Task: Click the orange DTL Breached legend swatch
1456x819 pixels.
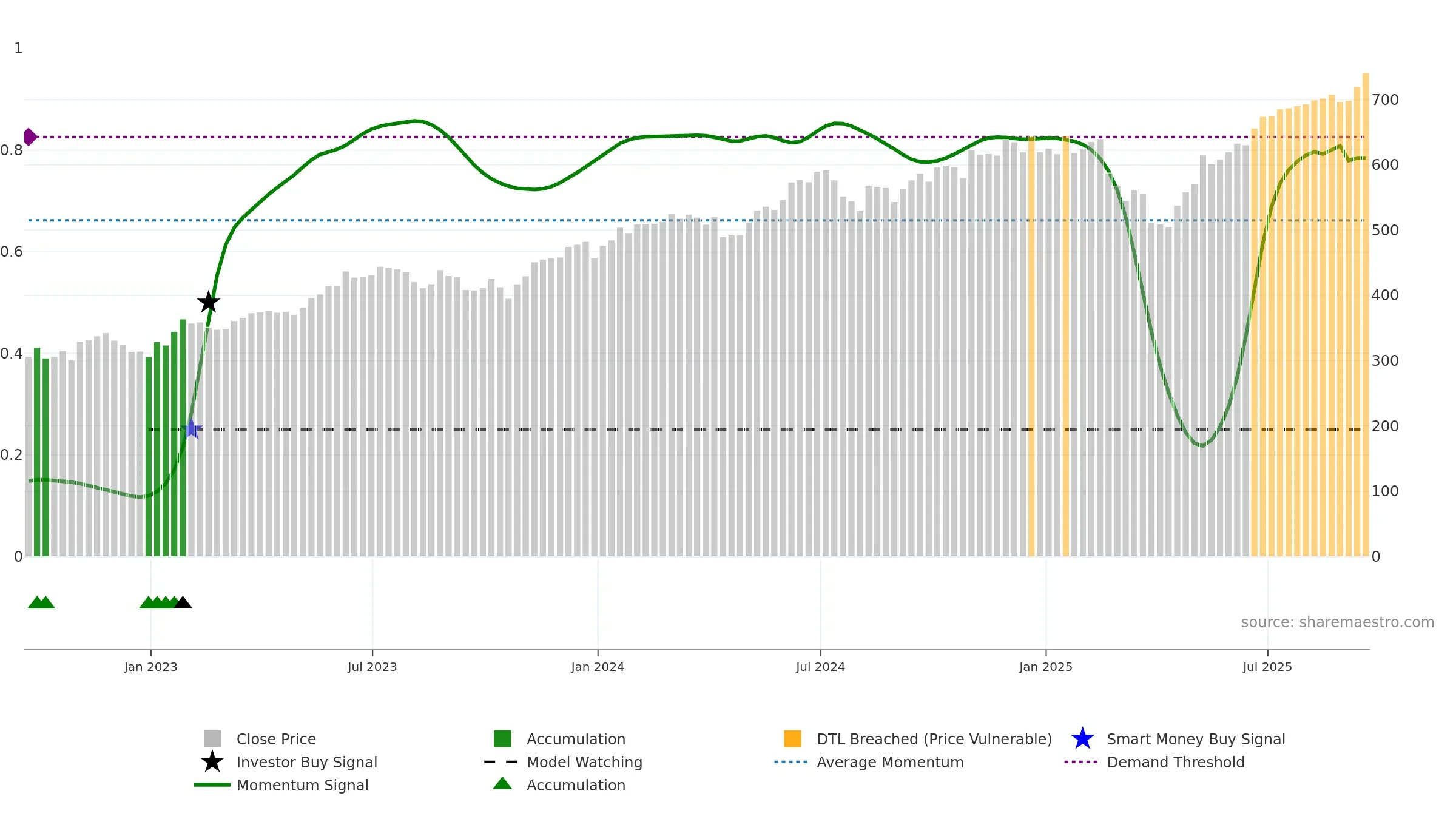Action: click(x=792, y=738)
